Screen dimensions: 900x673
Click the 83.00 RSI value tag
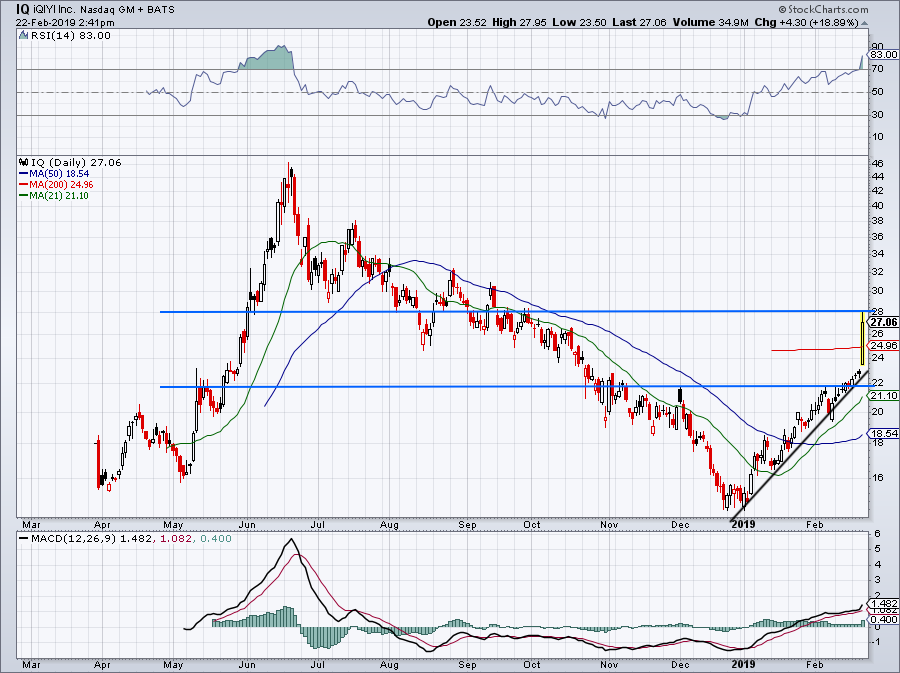(x=884, y=54)
